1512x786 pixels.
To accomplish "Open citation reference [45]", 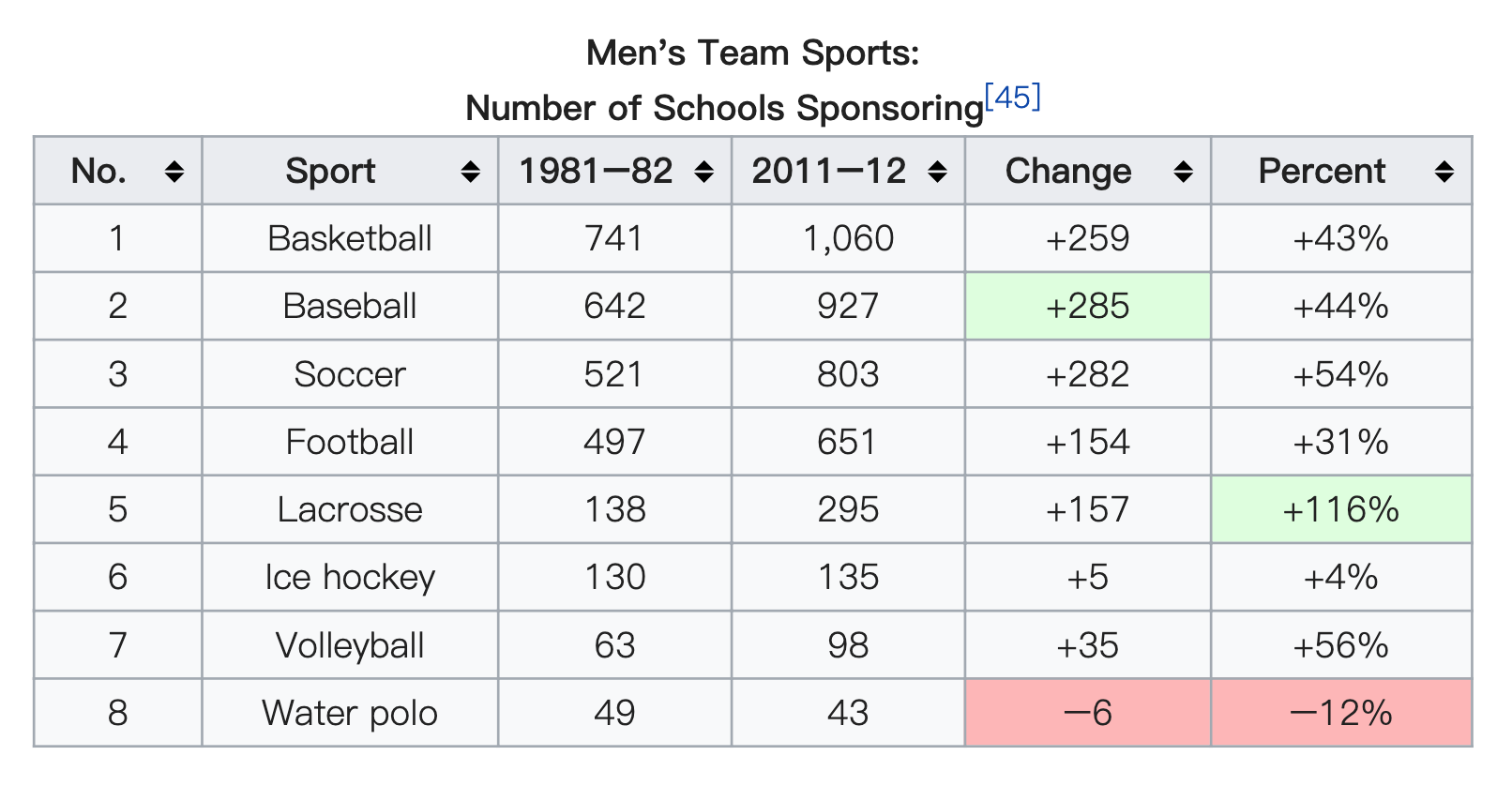I will (x=1013, y=98).
